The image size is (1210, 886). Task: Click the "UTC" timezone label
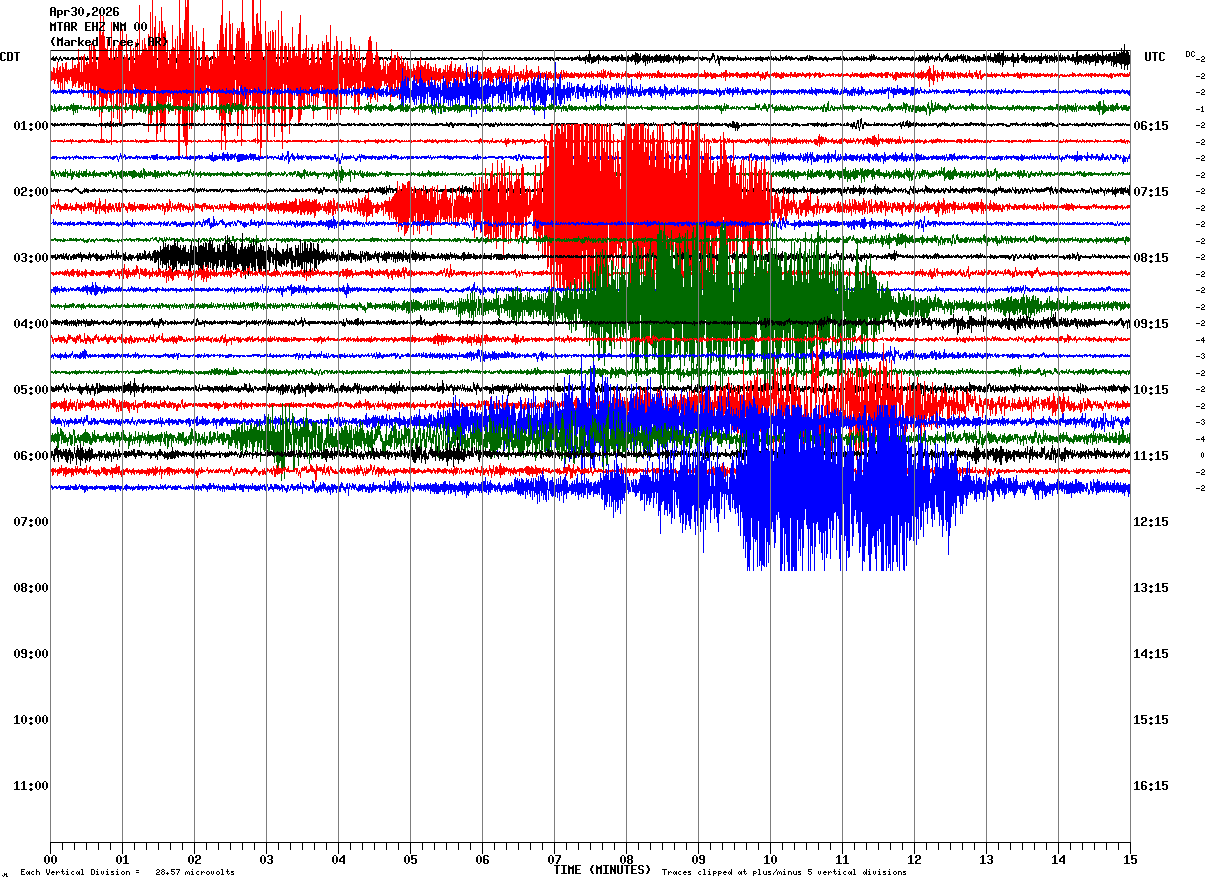[x=1155, y=57]
